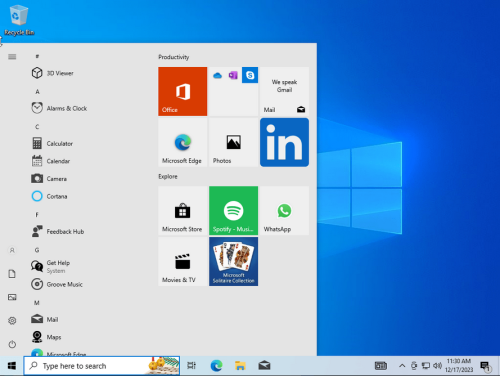Click the G letter header in app list
This screenshot has width=500, height=376.
point(37,250)
